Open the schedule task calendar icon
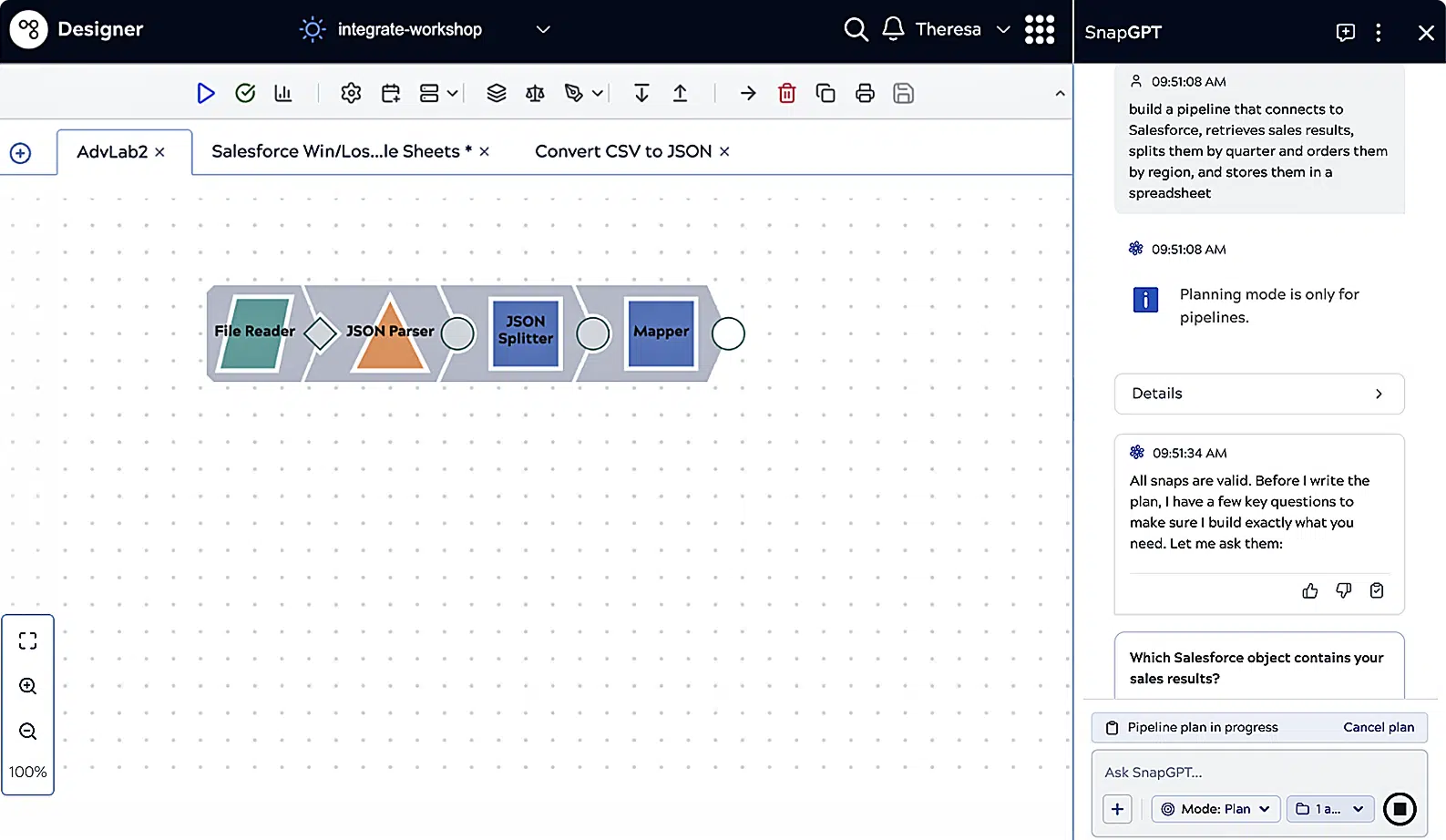The width and height of the screenshot is (1446, 840). click(391, 93)
